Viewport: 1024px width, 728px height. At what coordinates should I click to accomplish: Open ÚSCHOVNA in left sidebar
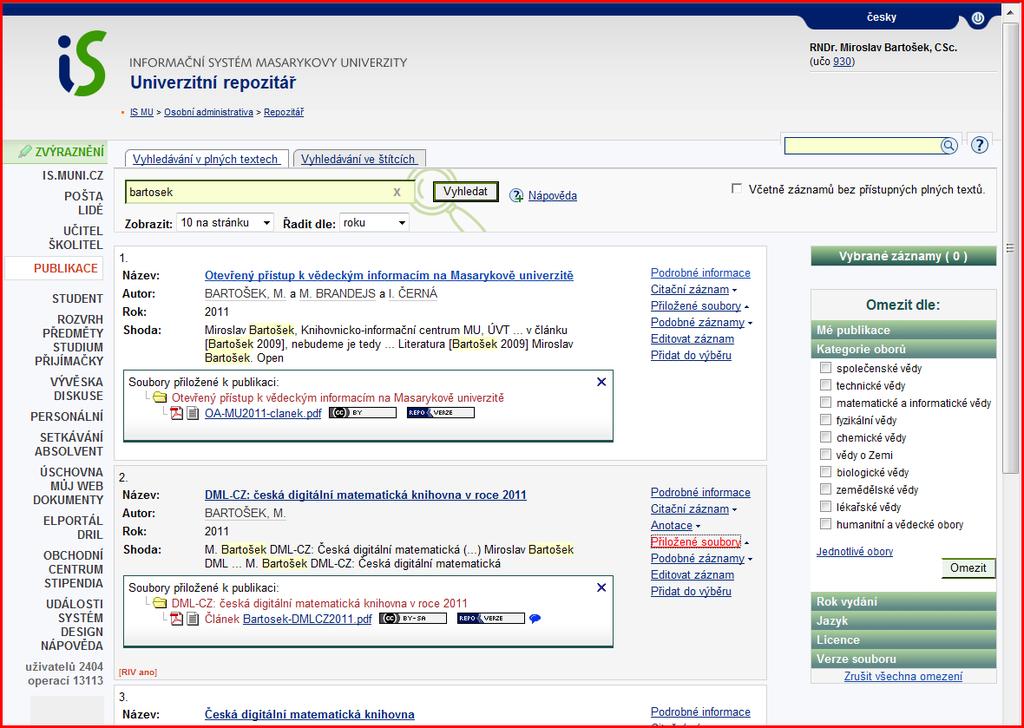(72, 471)
